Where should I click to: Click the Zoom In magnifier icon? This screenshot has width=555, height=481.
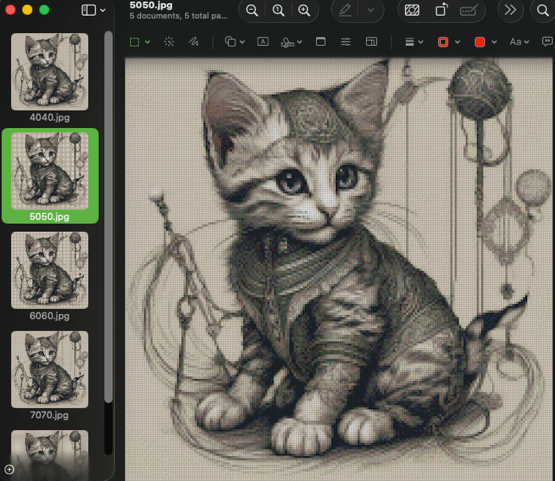pos(304,10)
